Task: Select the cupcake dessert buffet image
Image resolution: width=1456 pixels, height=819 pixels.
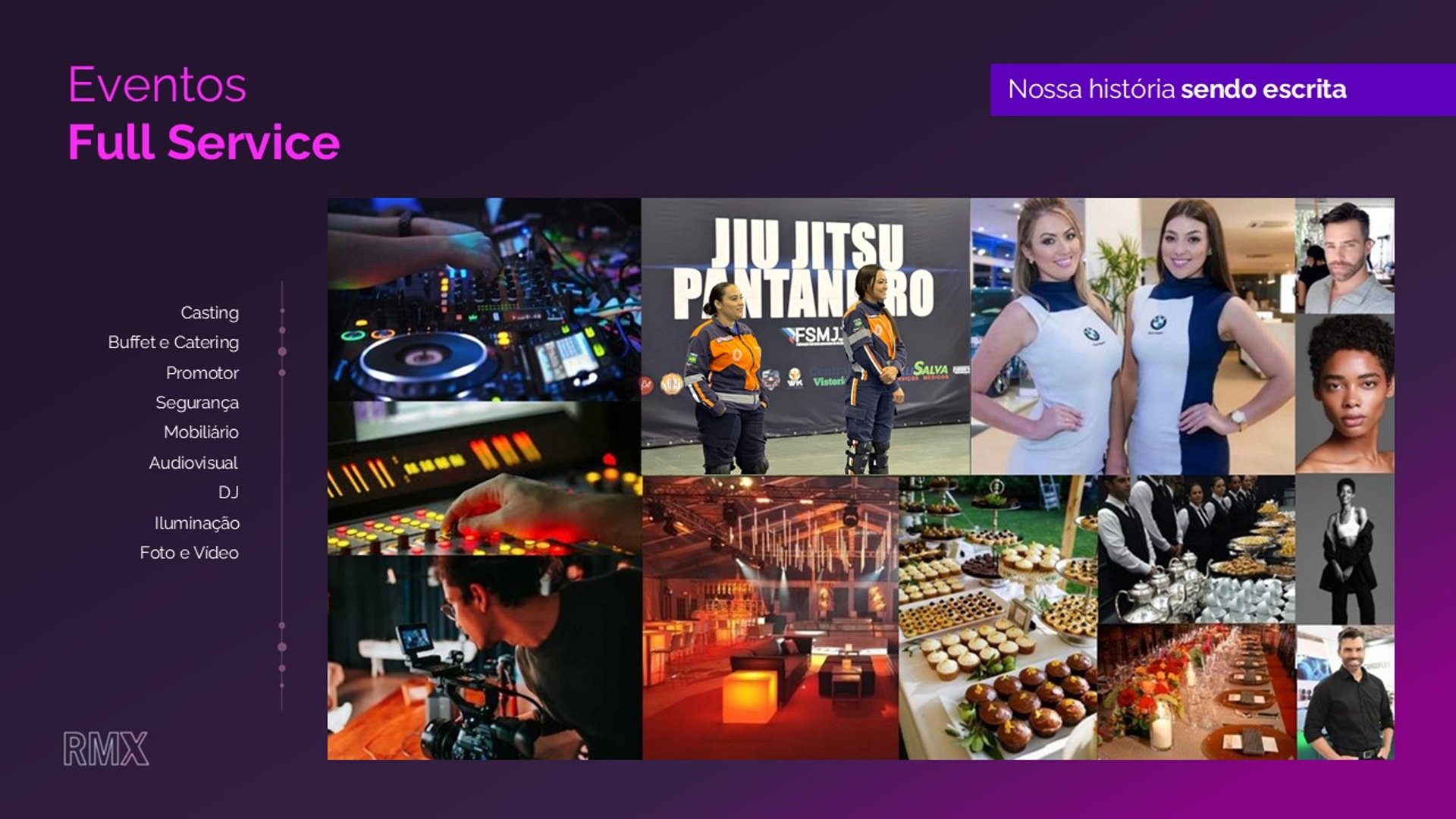Action: (x=997, y=617)
